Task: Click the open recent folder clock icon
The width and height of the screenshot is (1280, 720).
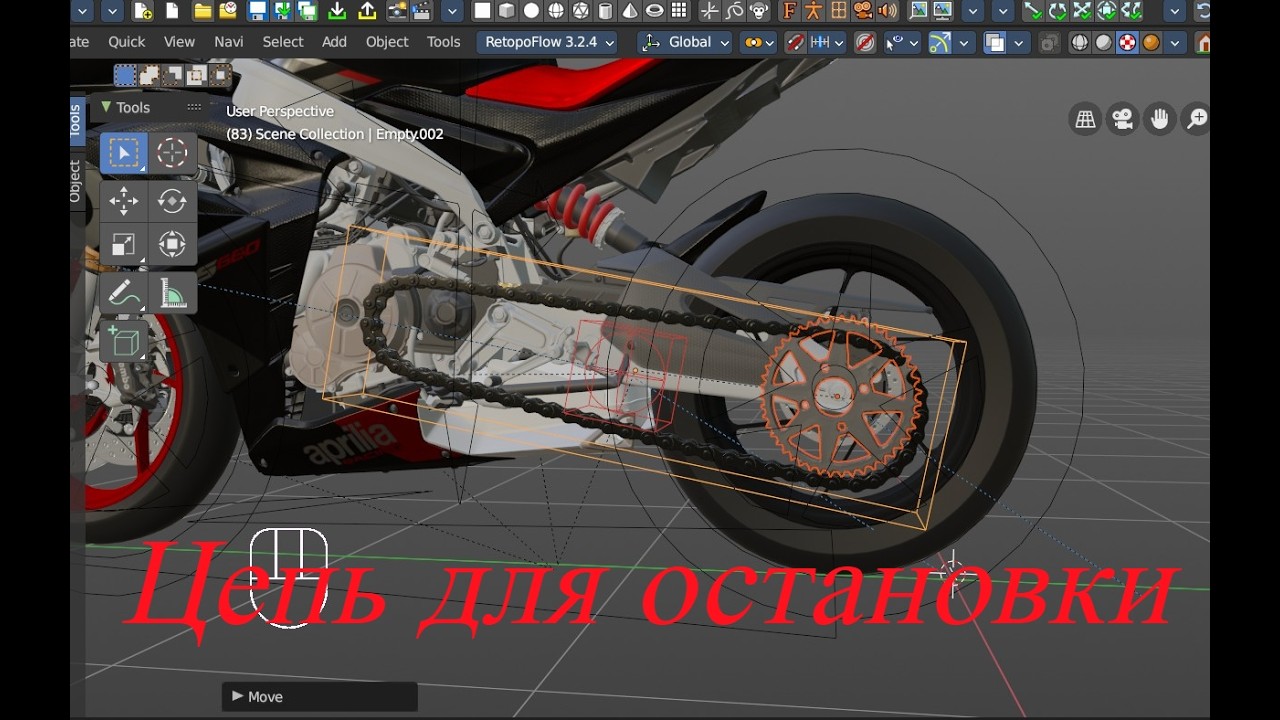Action: tap(228, 11)
